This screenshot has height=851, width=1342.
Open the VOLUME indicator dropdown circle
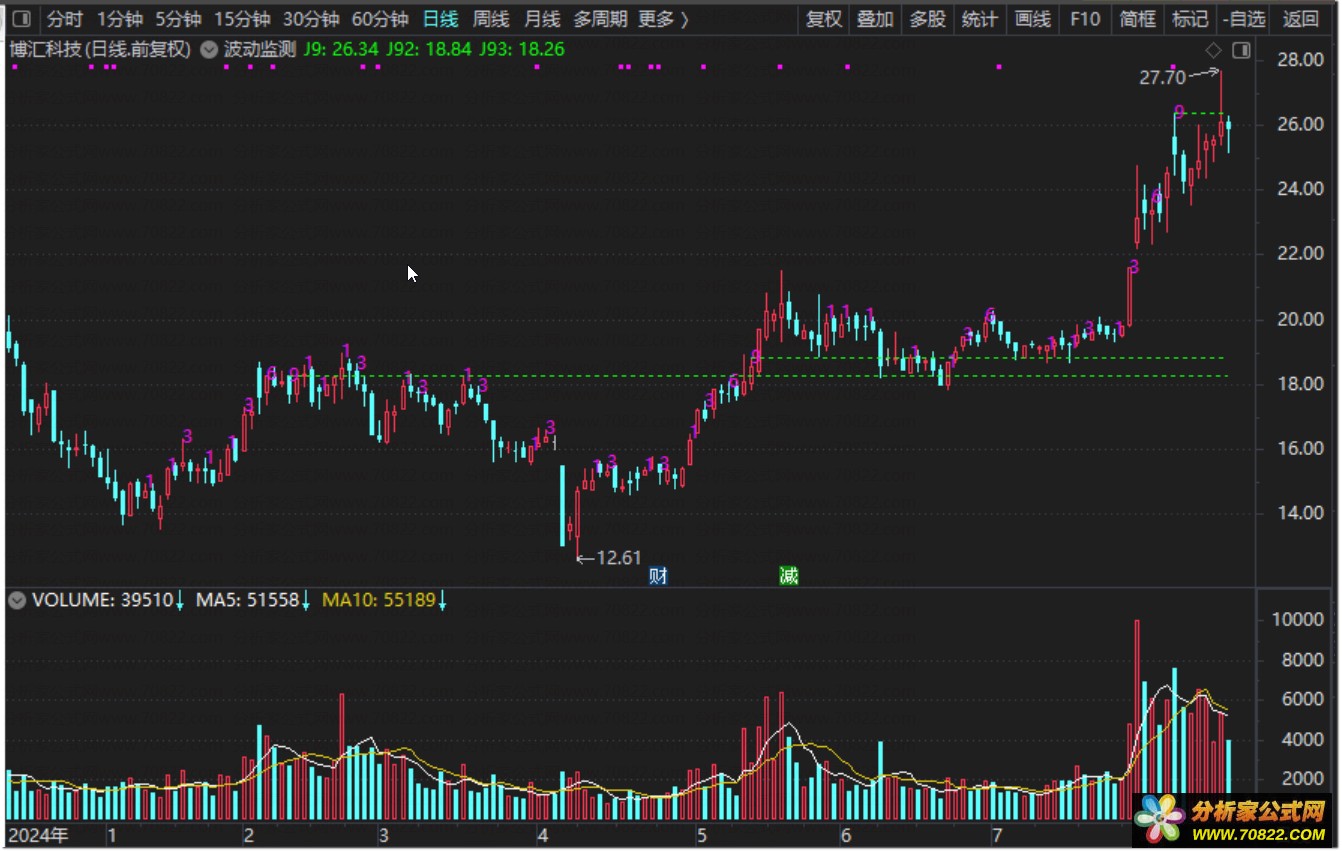(x=17, y=600)
